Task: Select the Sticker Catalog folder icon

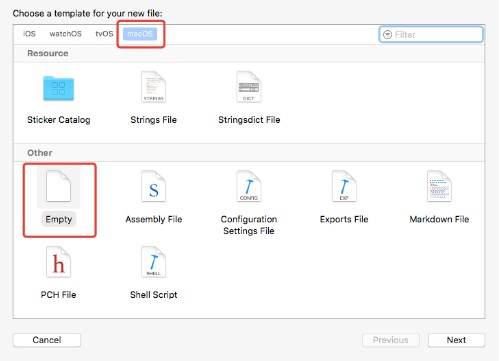Action: pyautogui.click(x=58, y=88)
